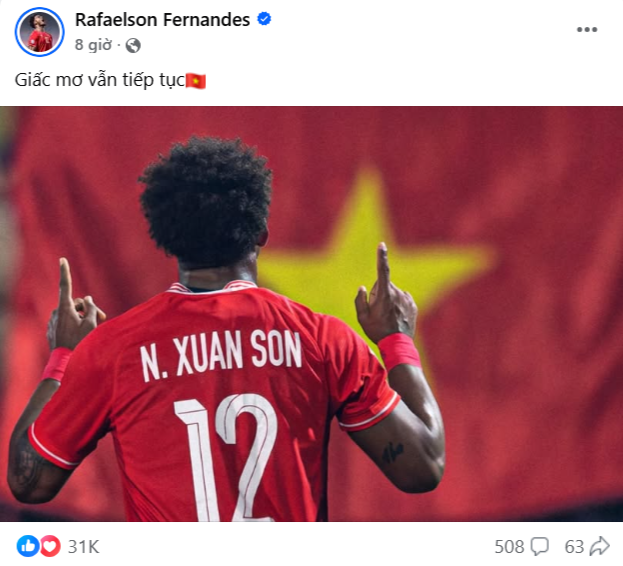Open Rafaelson Fernandes profile picture

click(x=39, y=32)
